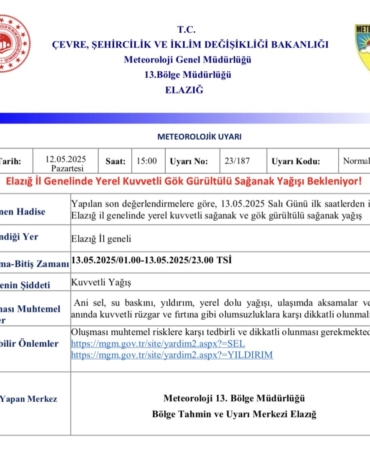370x450 pixels.
Task: Click Bölge Tahmin ve Uyarı Merkezi Elazığ
Action: [x=234, y=414]
